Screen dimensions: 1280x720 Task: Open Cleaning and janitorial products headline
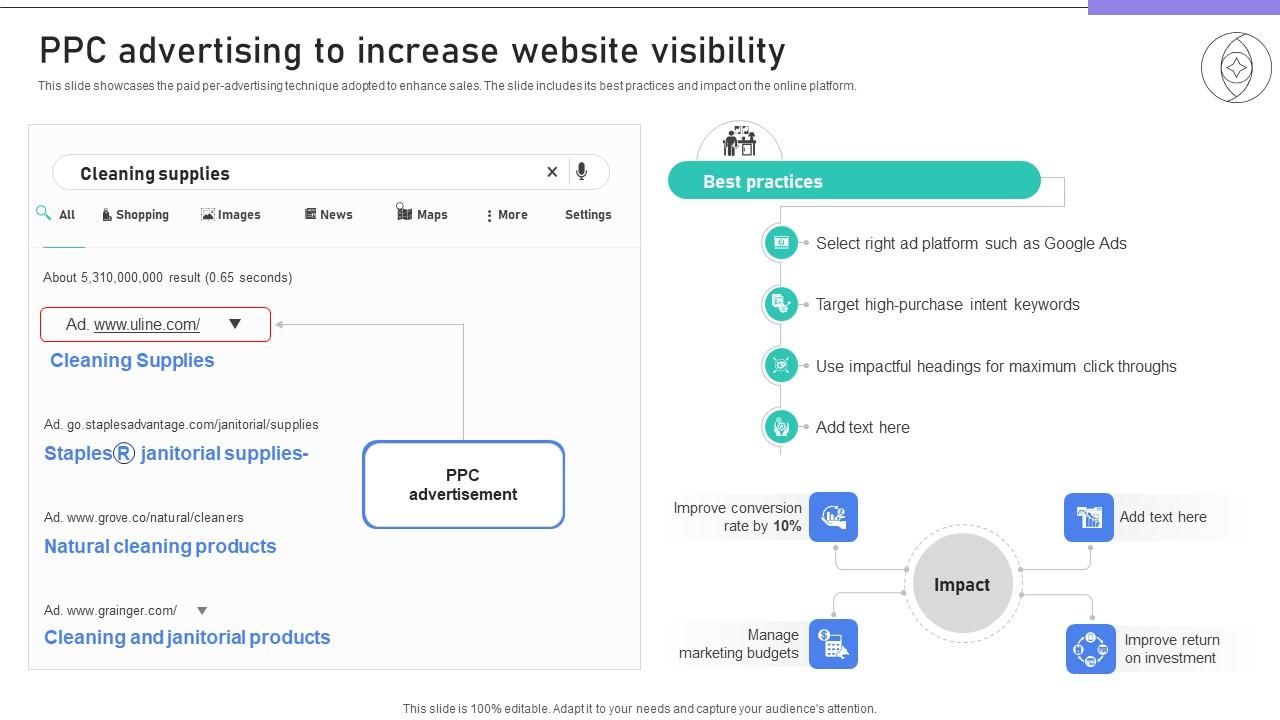[x=187, y=637]
